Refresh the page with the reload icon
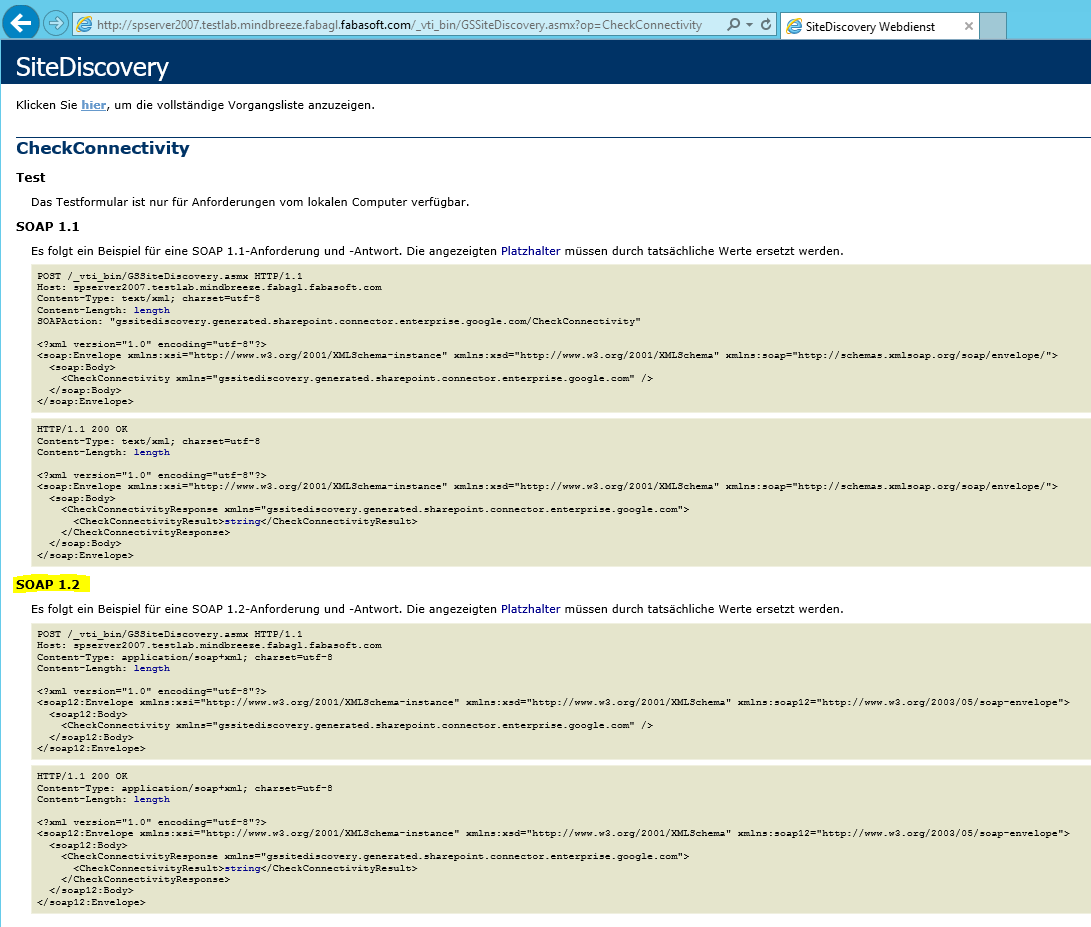 (766, 25)
